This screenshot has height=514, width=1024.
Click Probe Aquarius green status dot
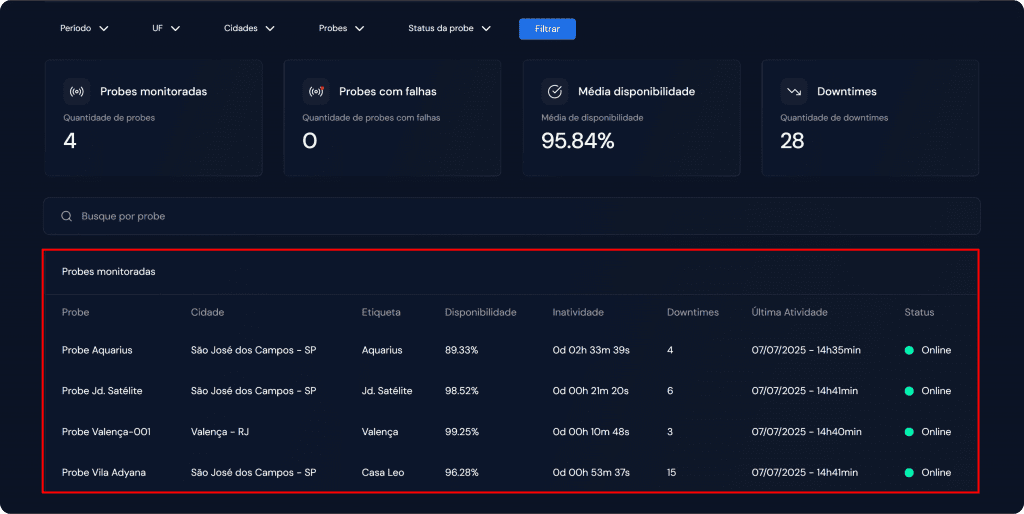point(909,350)
